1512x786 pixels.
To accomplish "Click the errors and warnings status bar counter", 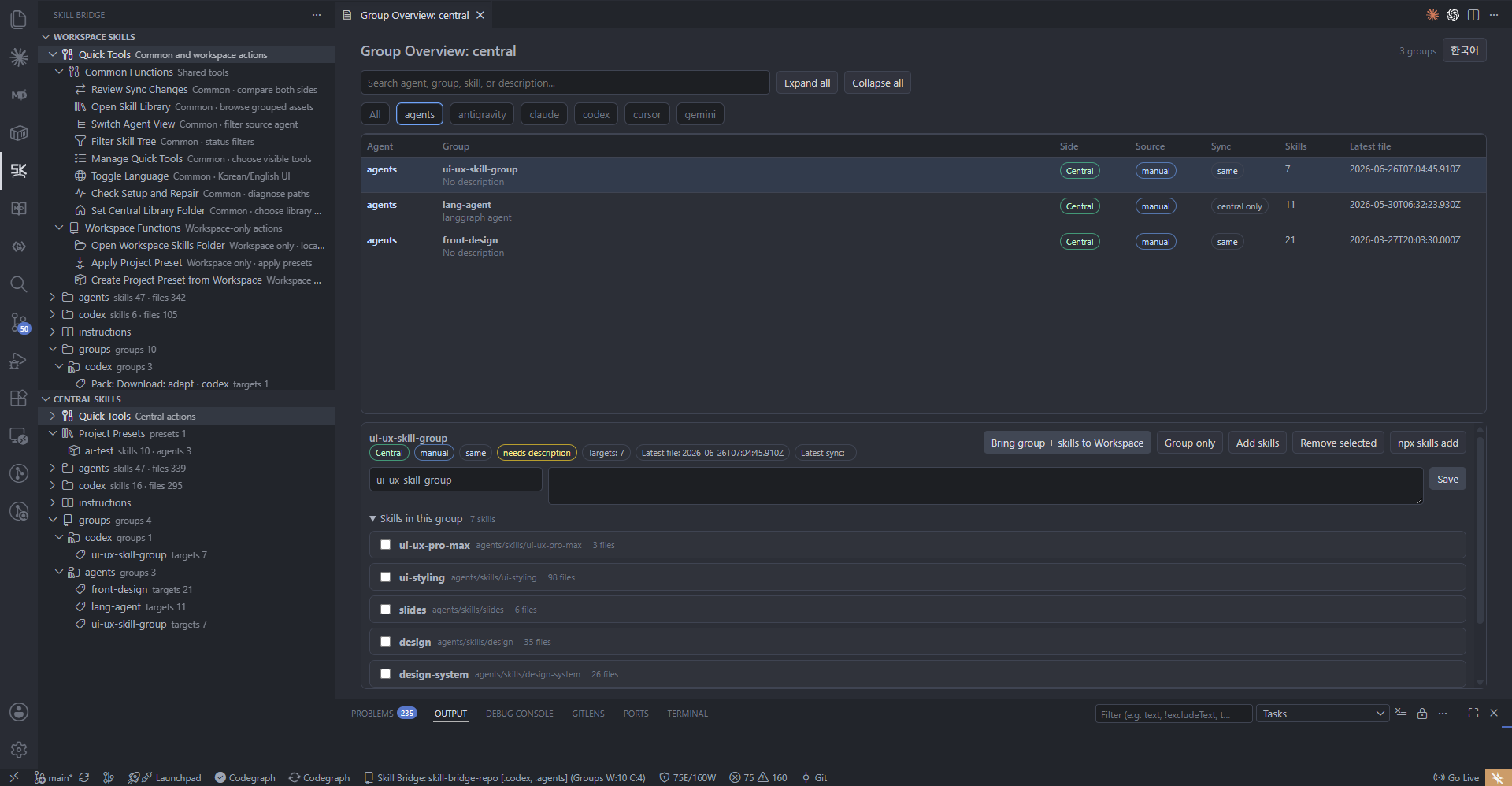I will click(758, 777).
